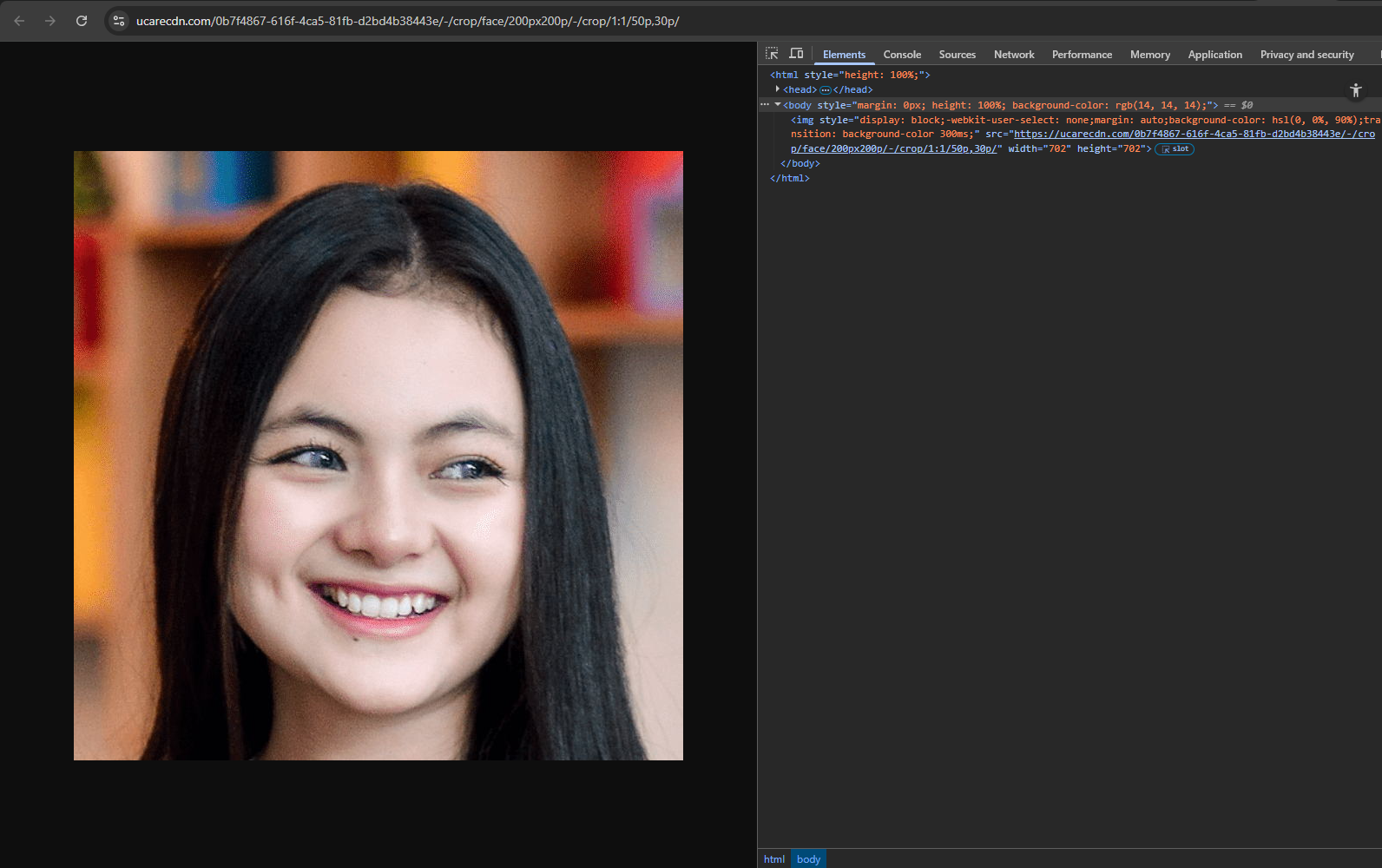Screen dimensions: 1382x868
Task: Click the width="702" attribute
Action: [1039, 149]
